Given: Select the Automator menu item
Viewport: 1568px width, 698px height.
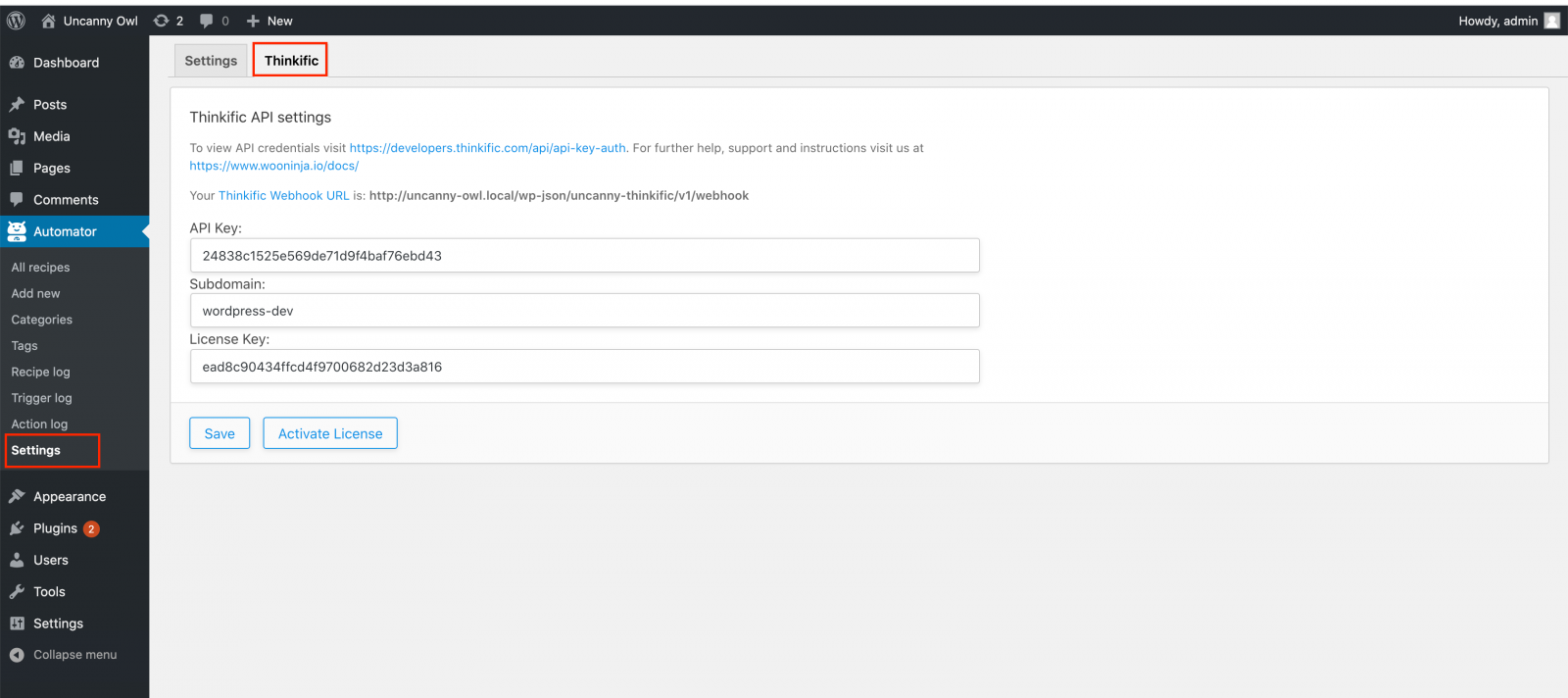Looking at the screenshot, I should pyautogui.click(x=74, y=231).
